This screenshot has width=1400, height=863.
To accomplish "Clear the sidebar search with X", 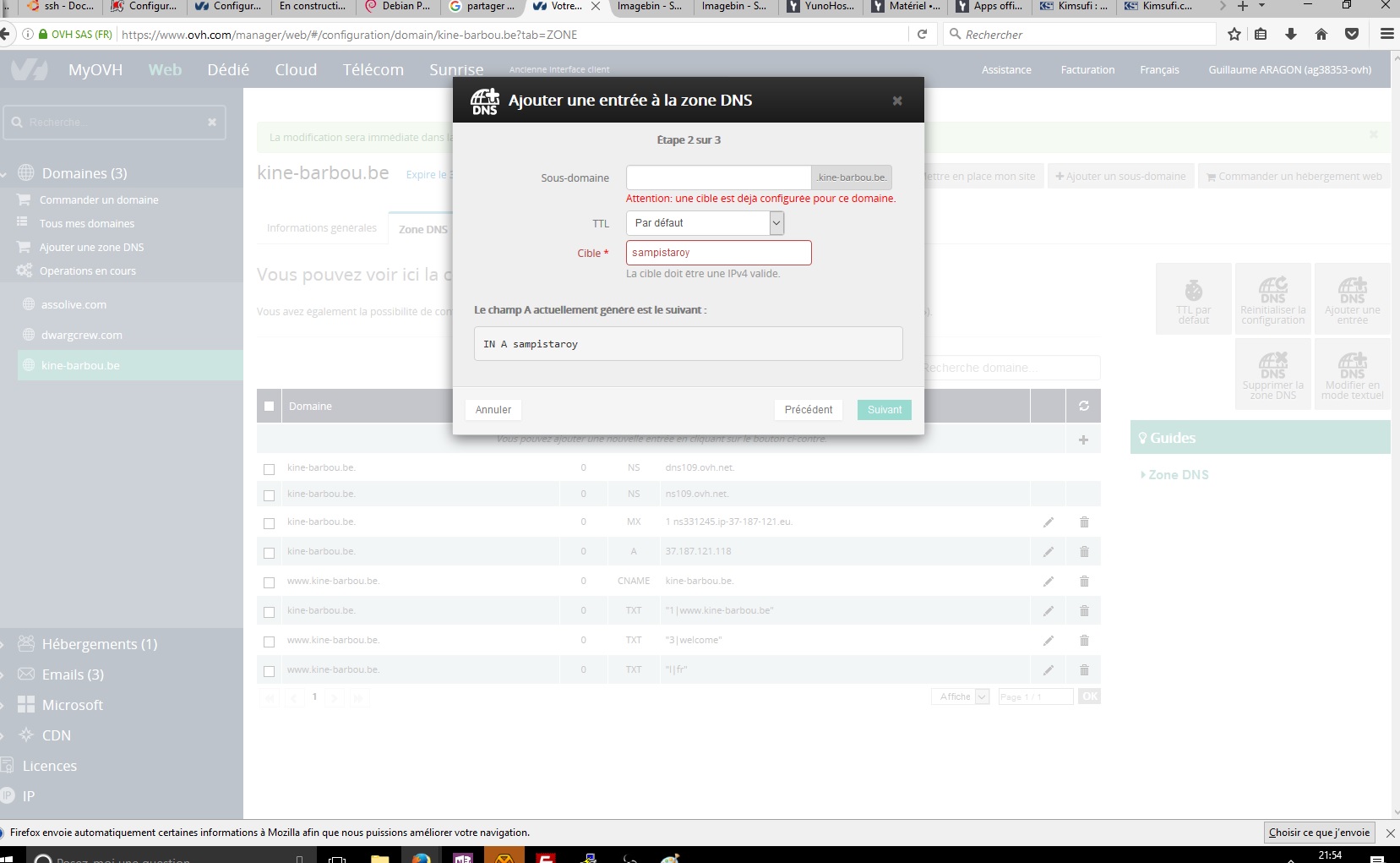I will pyautogui.click(x=212, y=123).
